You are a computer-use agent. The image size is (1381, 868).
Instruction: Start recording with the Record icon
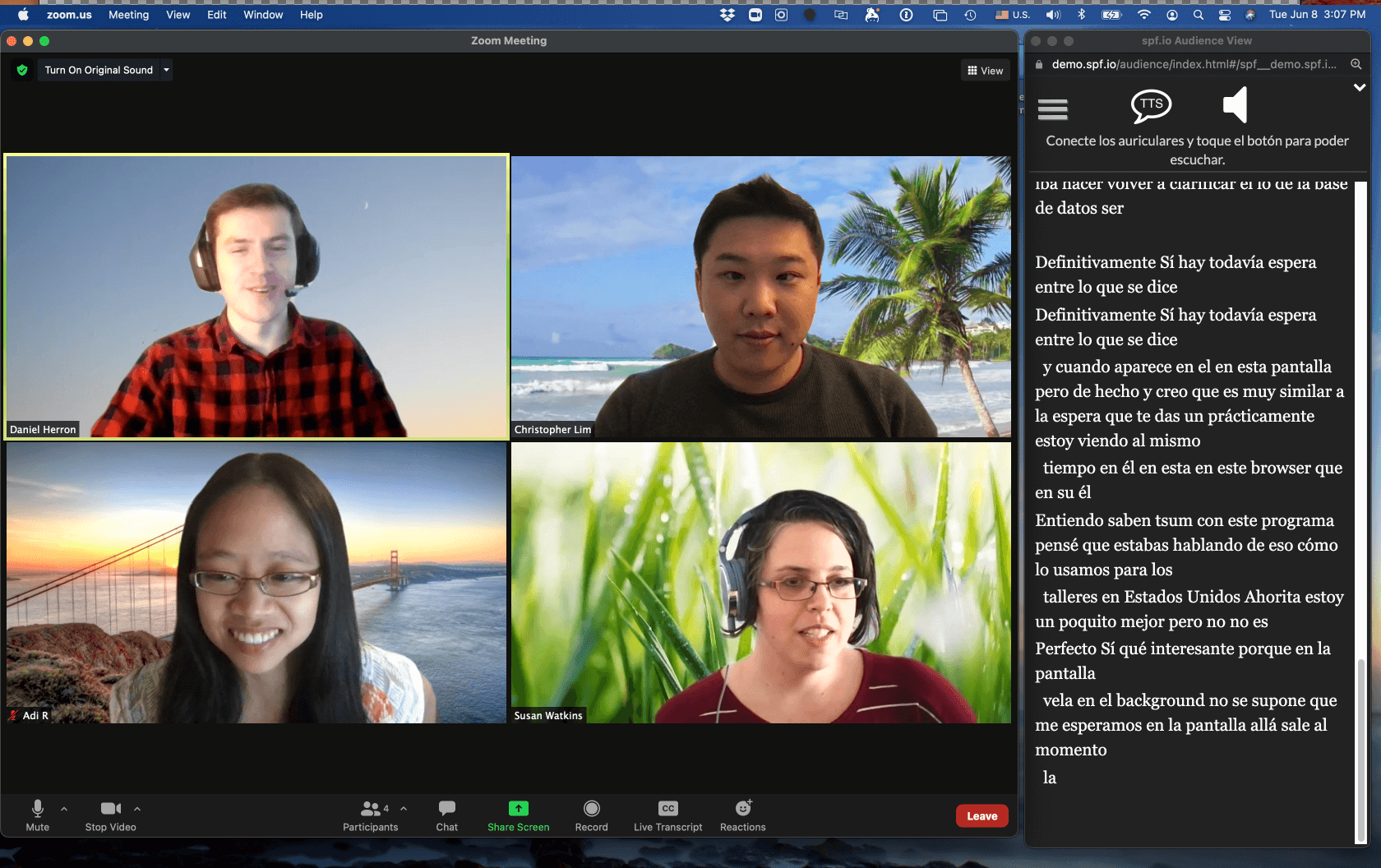[591, 815]
